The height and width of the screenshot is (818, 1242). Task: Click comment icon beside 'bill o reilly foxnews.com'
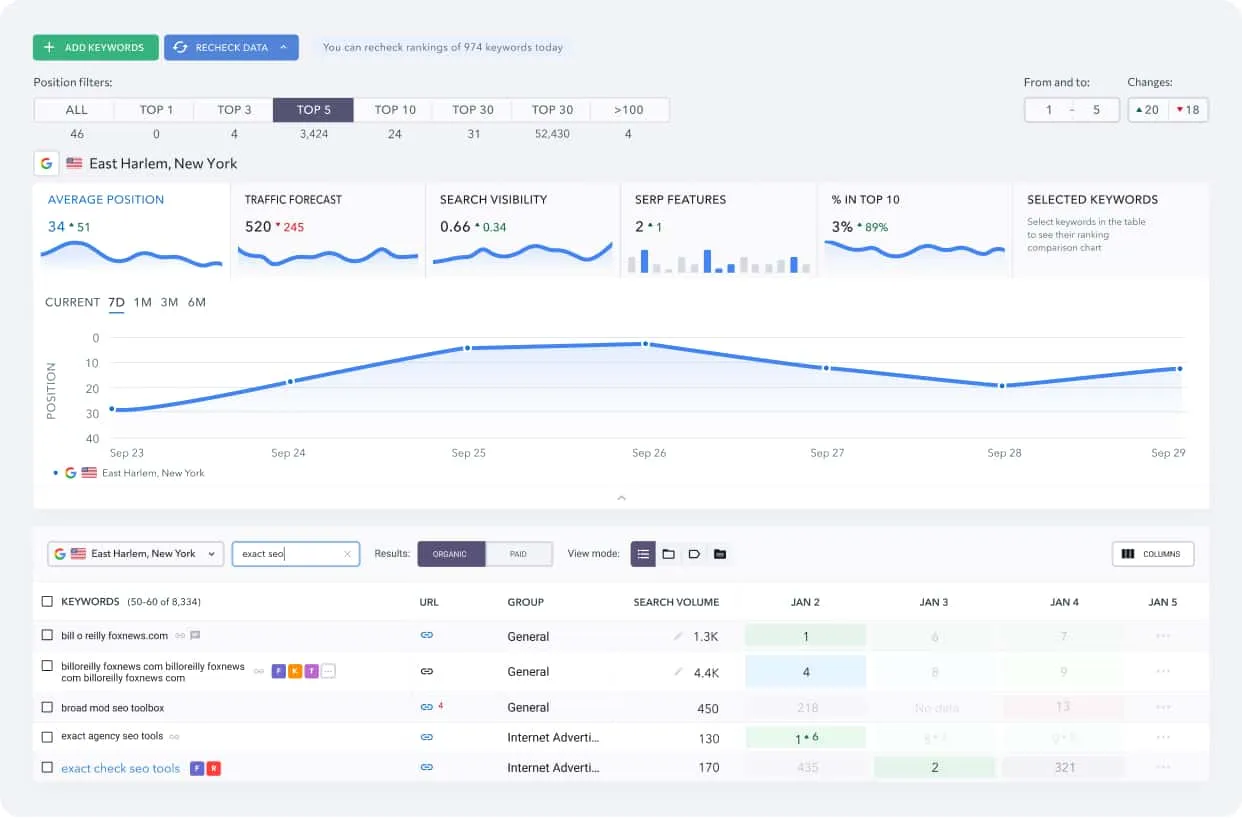[195, 635]
